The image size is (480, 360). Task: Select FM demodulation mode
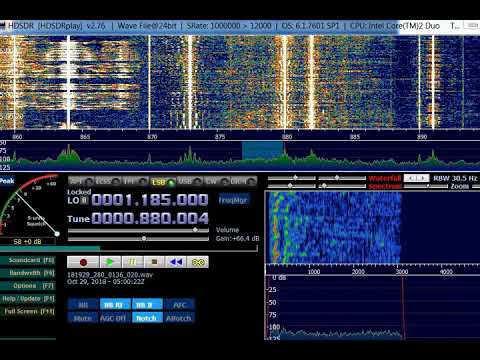[x=135, y=181]
